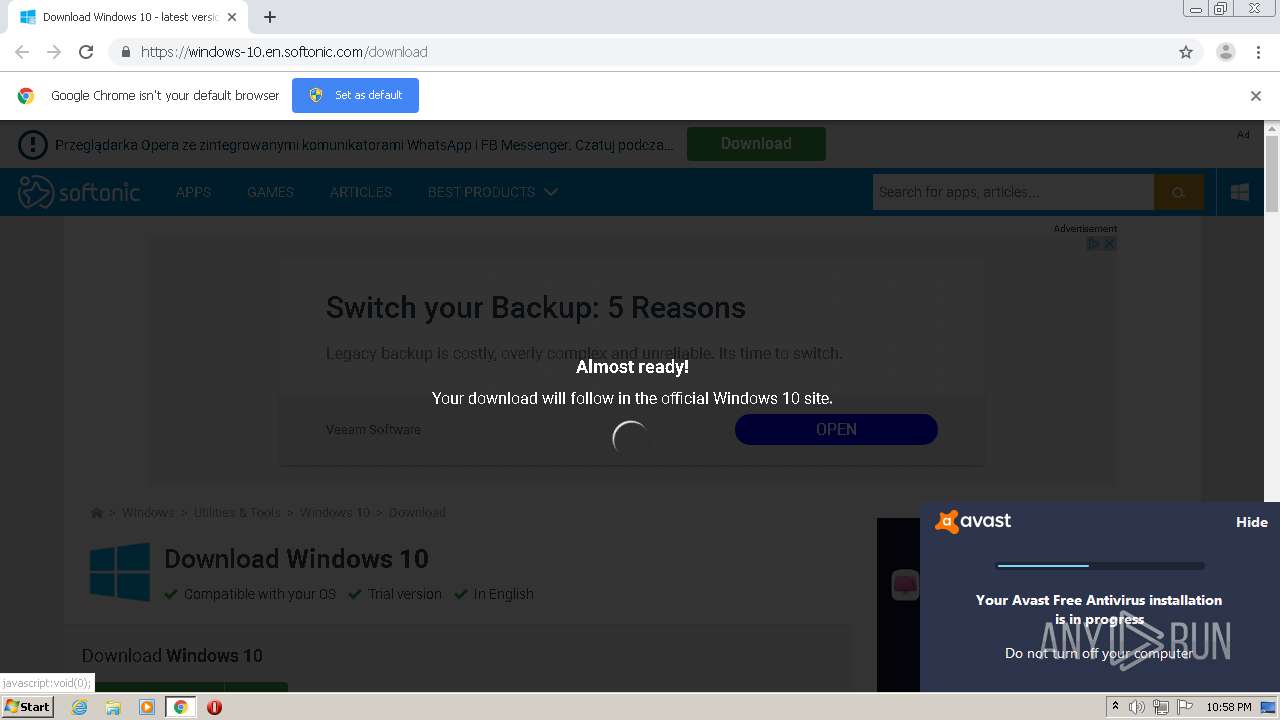Click the Action Center flag icon
The image size is (1280, 720).
tap(1183, 707)
